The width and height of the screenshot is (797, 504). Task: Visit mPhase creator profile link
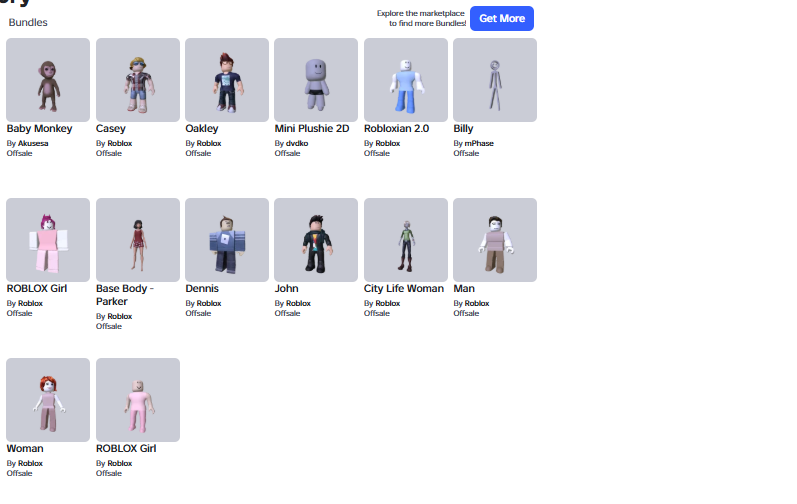479,143
